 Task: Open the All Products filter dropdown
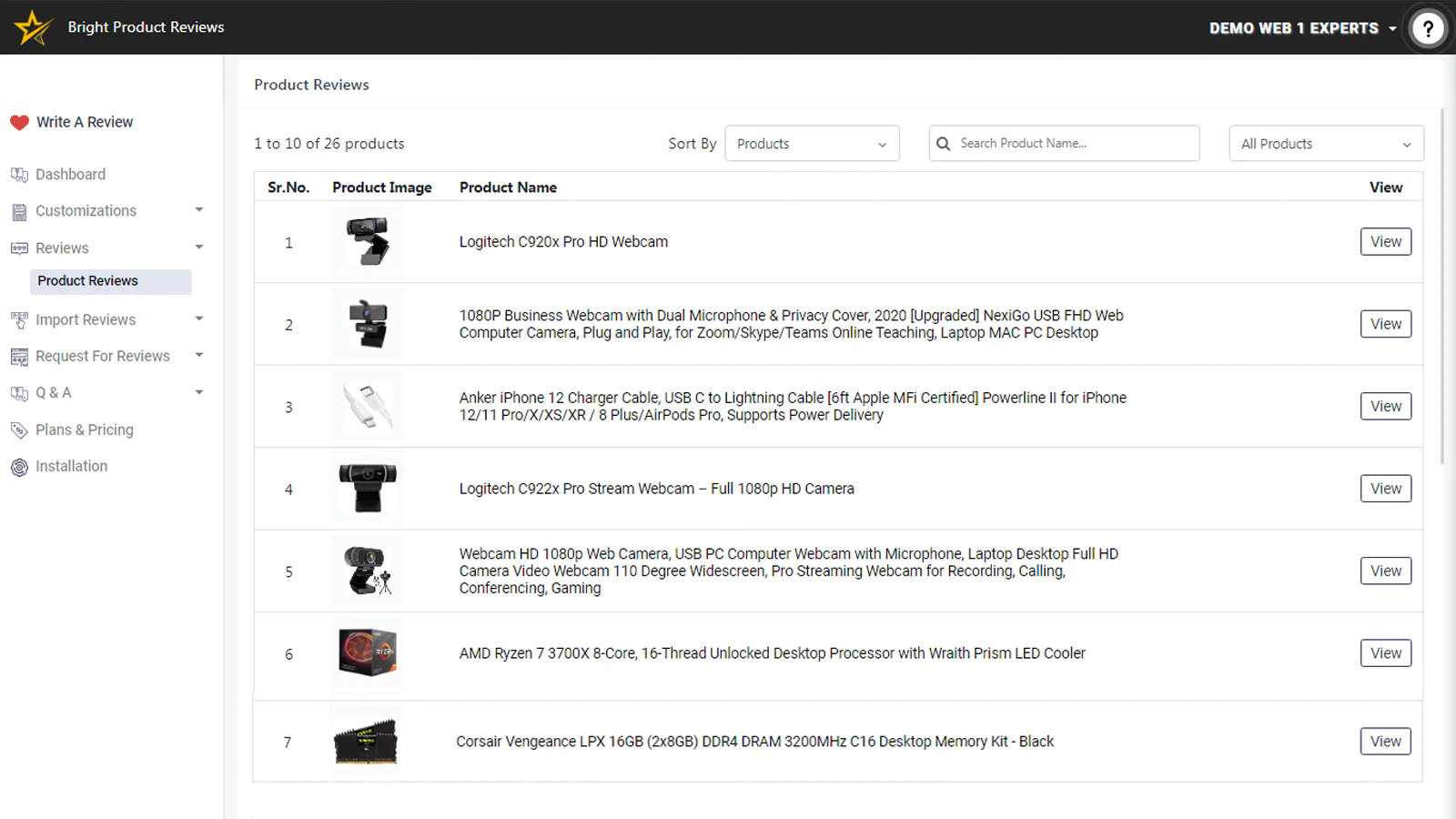tap(1326, 144)
